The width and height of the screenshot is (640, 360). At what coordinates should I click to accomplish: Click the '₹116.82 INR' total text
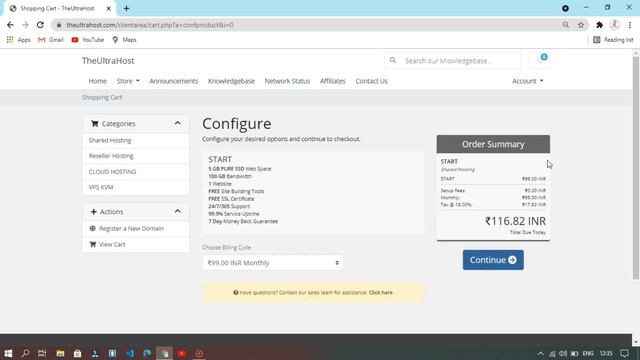[x=515, y=221]
